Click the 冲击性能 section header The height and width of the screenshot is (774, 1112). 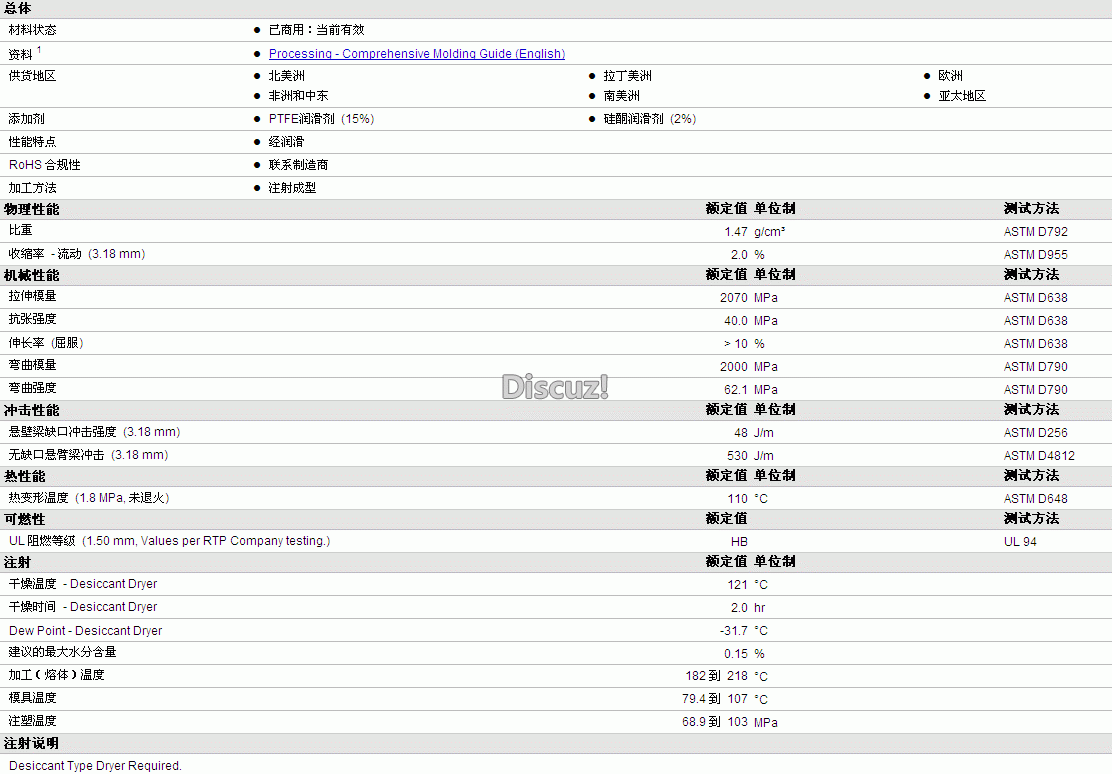pos(32,411)
